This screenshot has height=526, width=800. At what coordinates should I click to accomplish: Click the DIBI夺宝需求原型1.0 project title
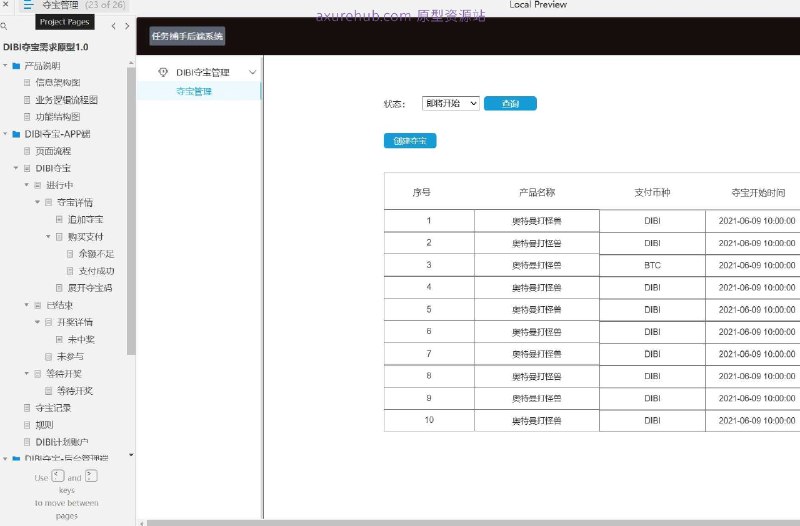pyautogui.click(x=45, y=47)
